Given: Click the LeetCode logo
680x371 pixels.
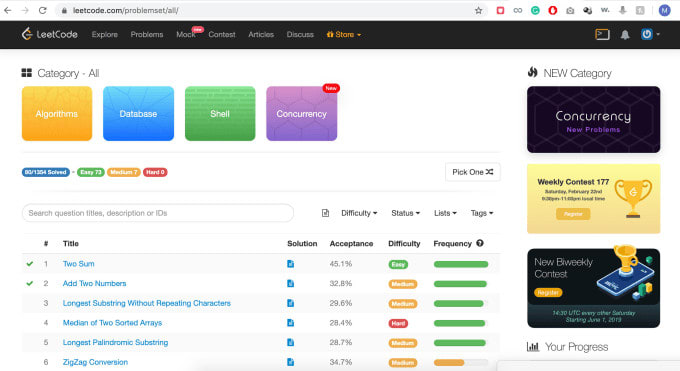Looking at the screenshot, I should (x=49, y=34).
